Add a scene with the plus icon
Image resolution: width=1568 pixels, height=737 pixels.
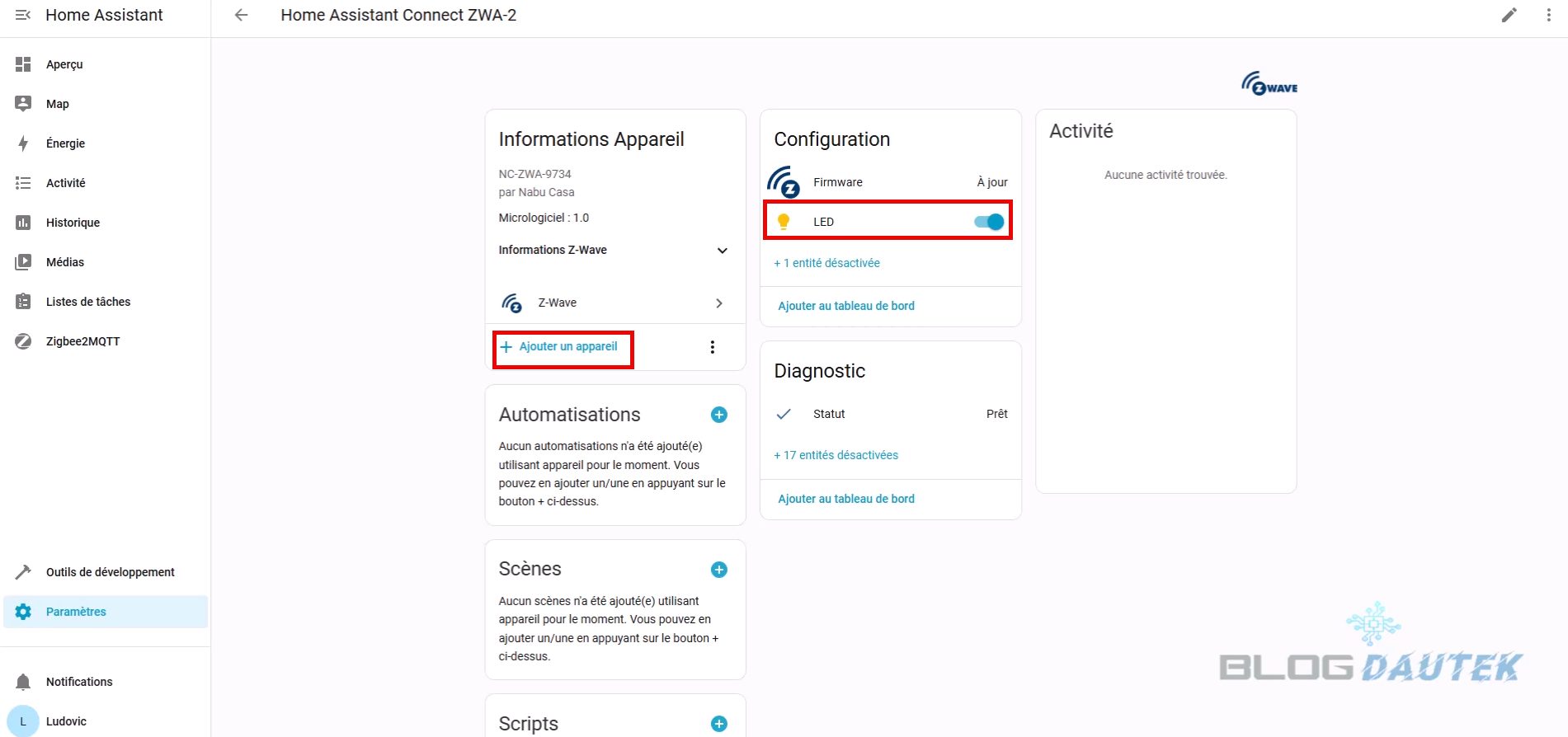click(718, 570)
